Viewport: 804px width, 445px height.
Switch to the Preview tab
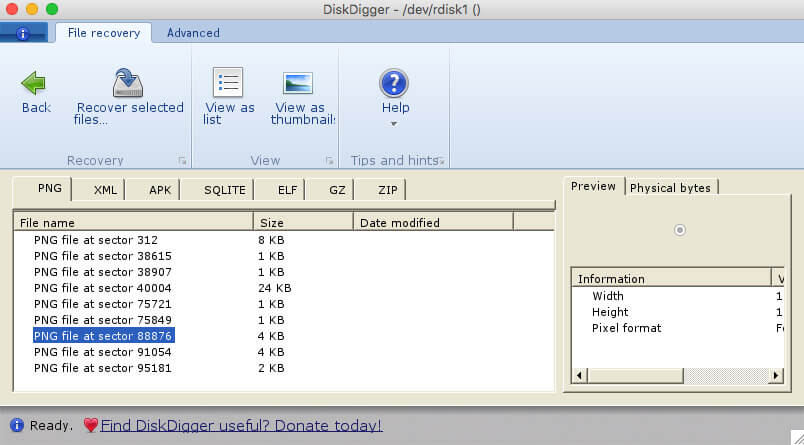pyautogui.click(x=593, y=186)
